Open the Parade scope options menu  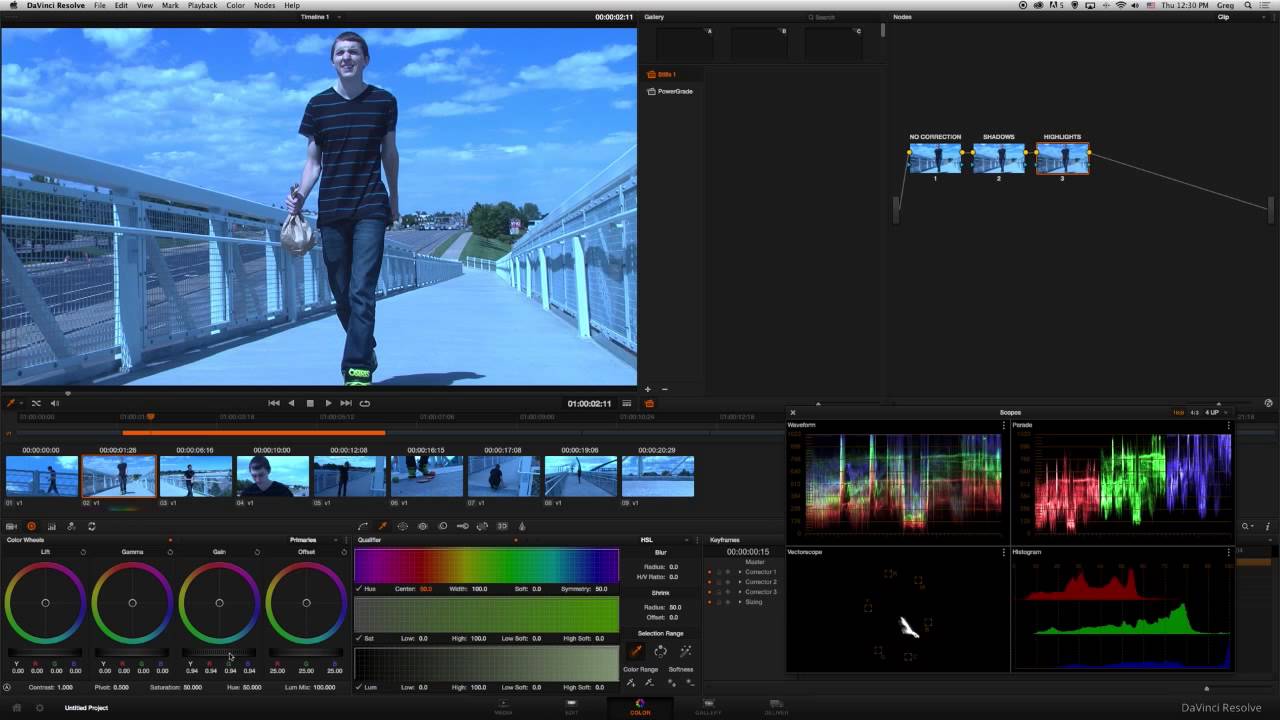(x=1228, y=425)
